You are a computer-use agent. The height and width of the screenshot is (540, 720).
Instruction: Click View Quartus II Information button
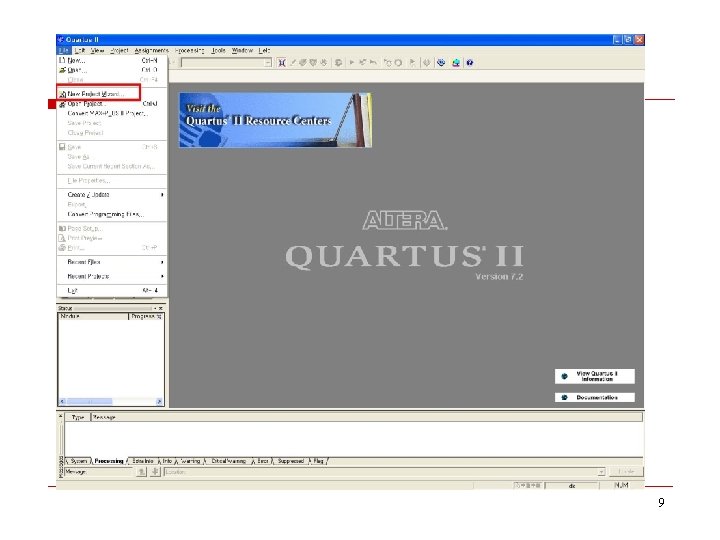pyautogui.click(x=595, y=376)
